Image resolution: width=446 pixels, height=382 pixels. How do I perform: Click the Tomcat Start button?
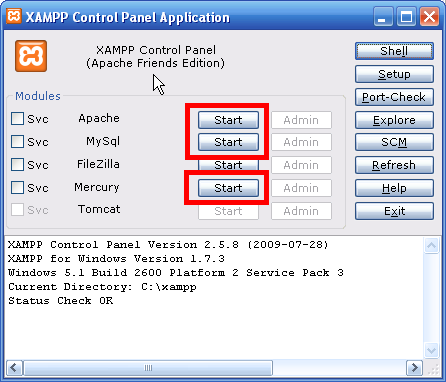[x=228, y=211]
